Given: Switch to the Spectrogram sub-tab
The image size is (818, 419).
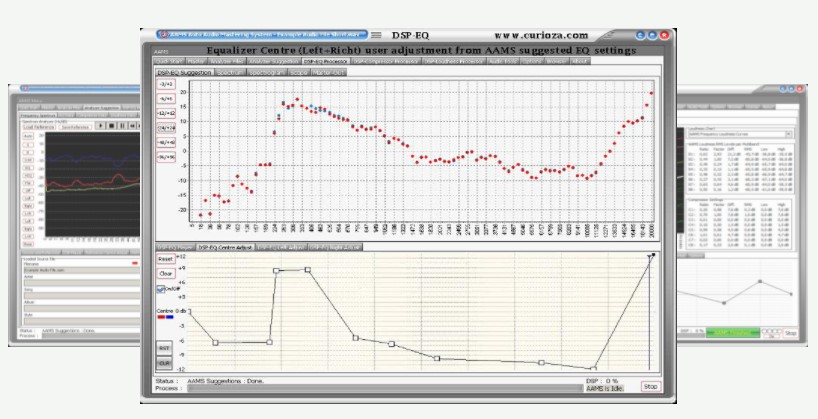Looking at the screenshot, I should coord(266,73).
